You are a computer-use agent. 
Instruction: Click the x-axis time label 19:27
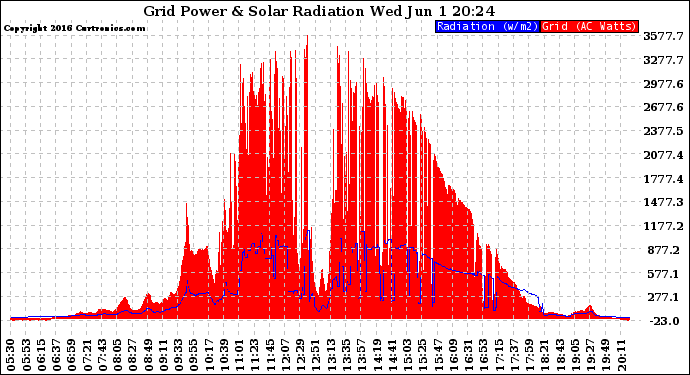591,355
